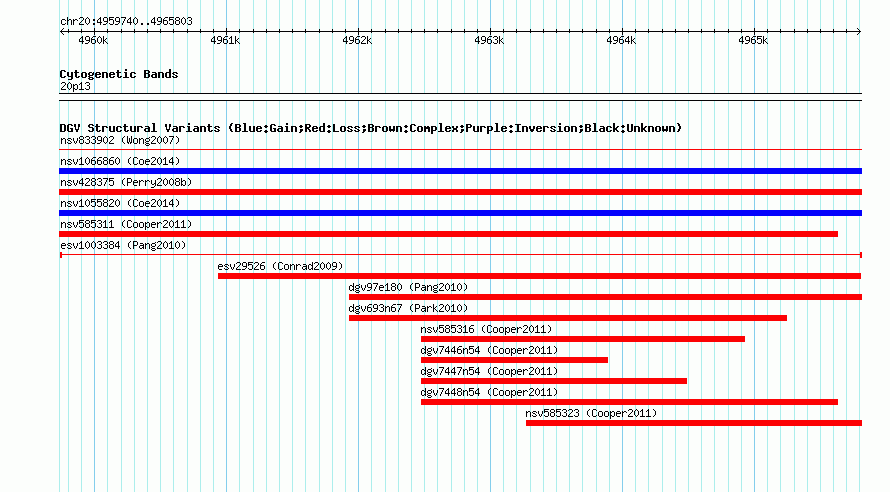Click the red bar for nsv585316

[583, 339]
